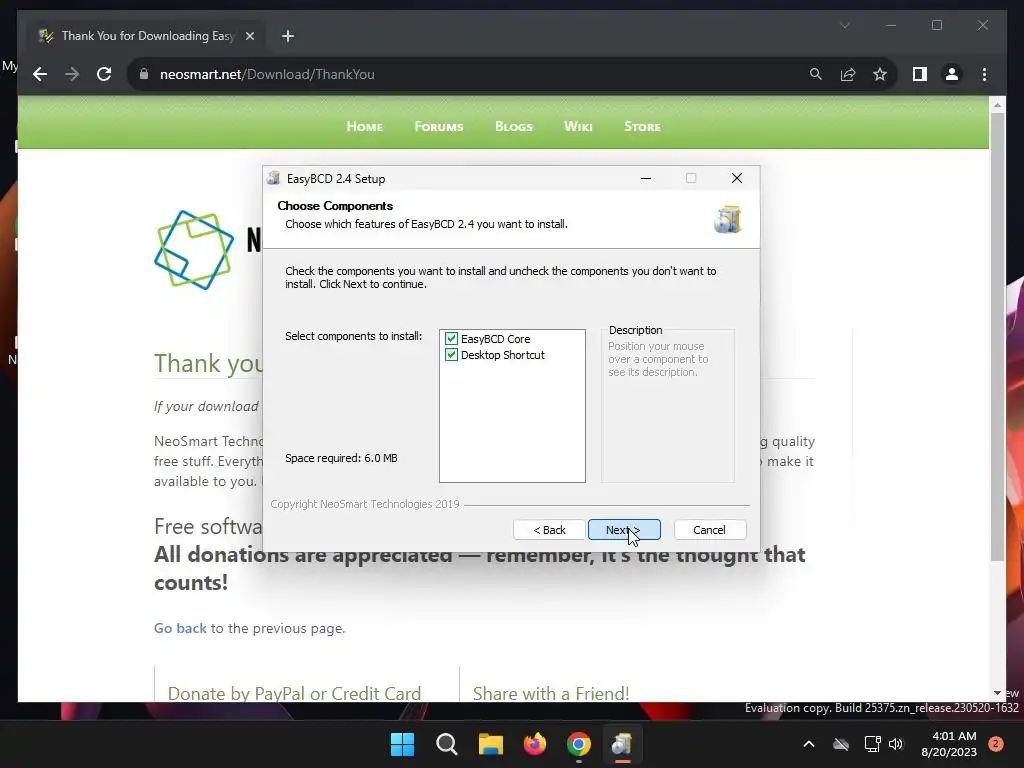Open the Store menu item
Image resolution: width=1024 pixels, height=768 pixels.
[643, 126]
